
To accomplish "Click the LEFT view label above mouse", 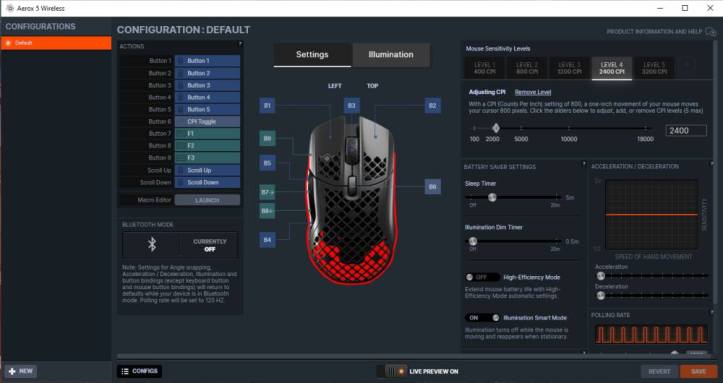I will (x=335, y=86).
